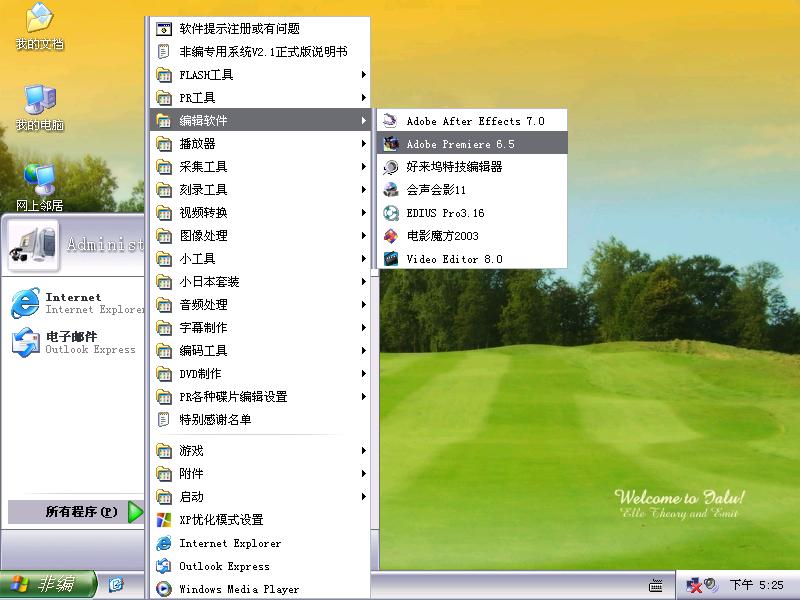Screen dimensions: 800x600
Task: Click the 游戏 folder icon
Action: (164, 451)
